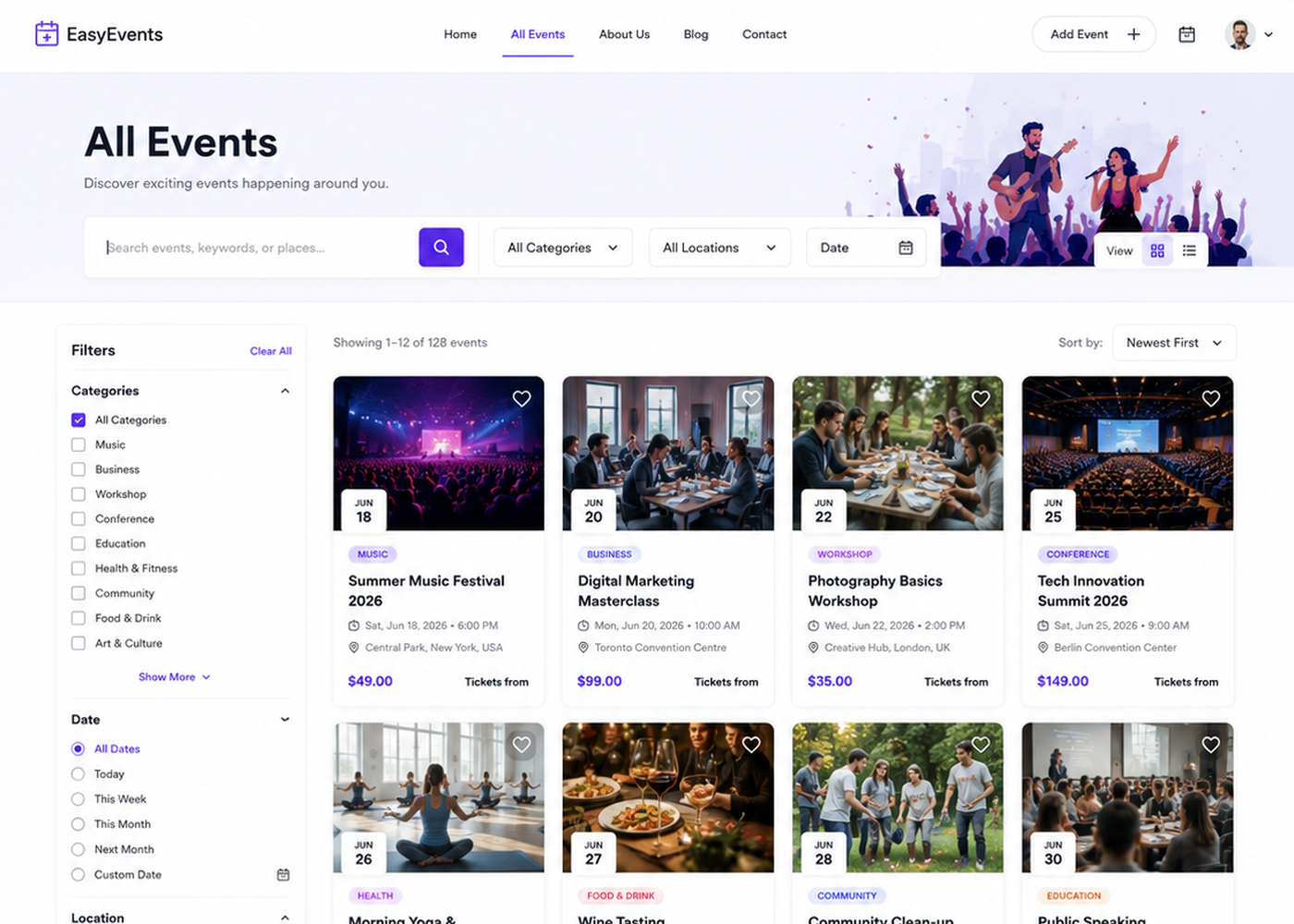
Task: Open the All Categories dropdown
Action: click(563, 248)
